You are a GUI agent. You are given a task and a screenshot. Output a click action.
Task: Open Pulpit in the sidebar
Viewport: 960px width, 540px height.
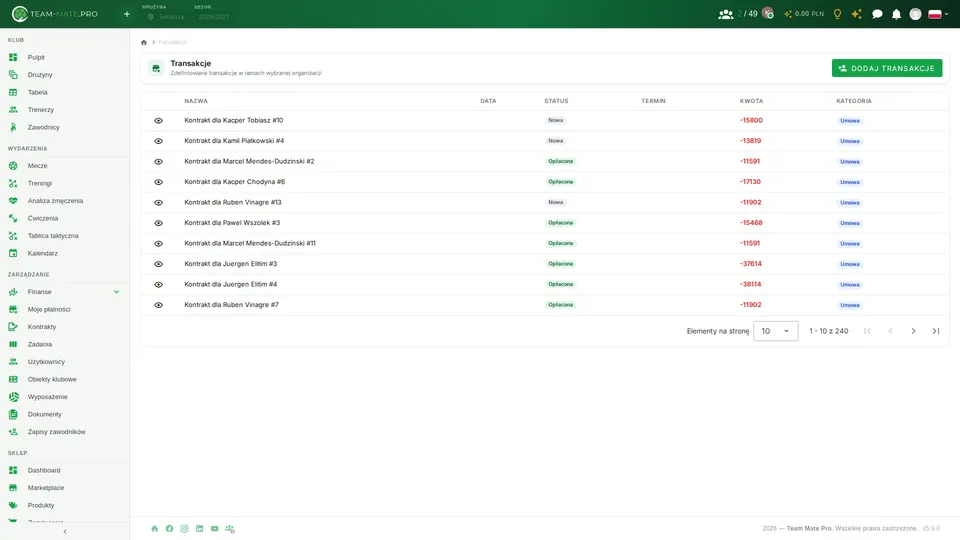click(36, 57)
